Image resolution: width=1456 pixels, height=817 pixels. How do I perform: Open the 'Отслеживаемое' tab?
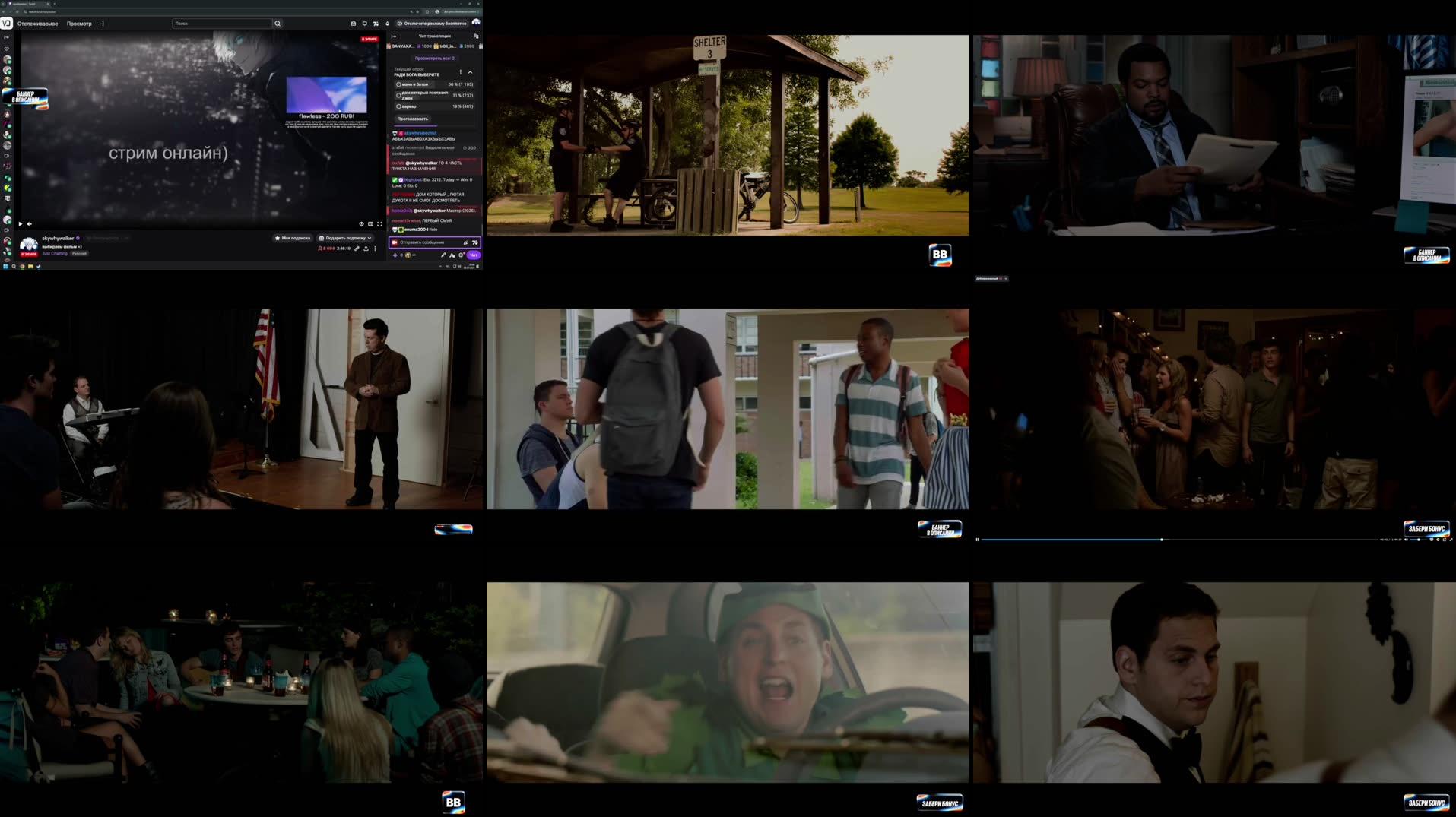(x=37, y=24)
